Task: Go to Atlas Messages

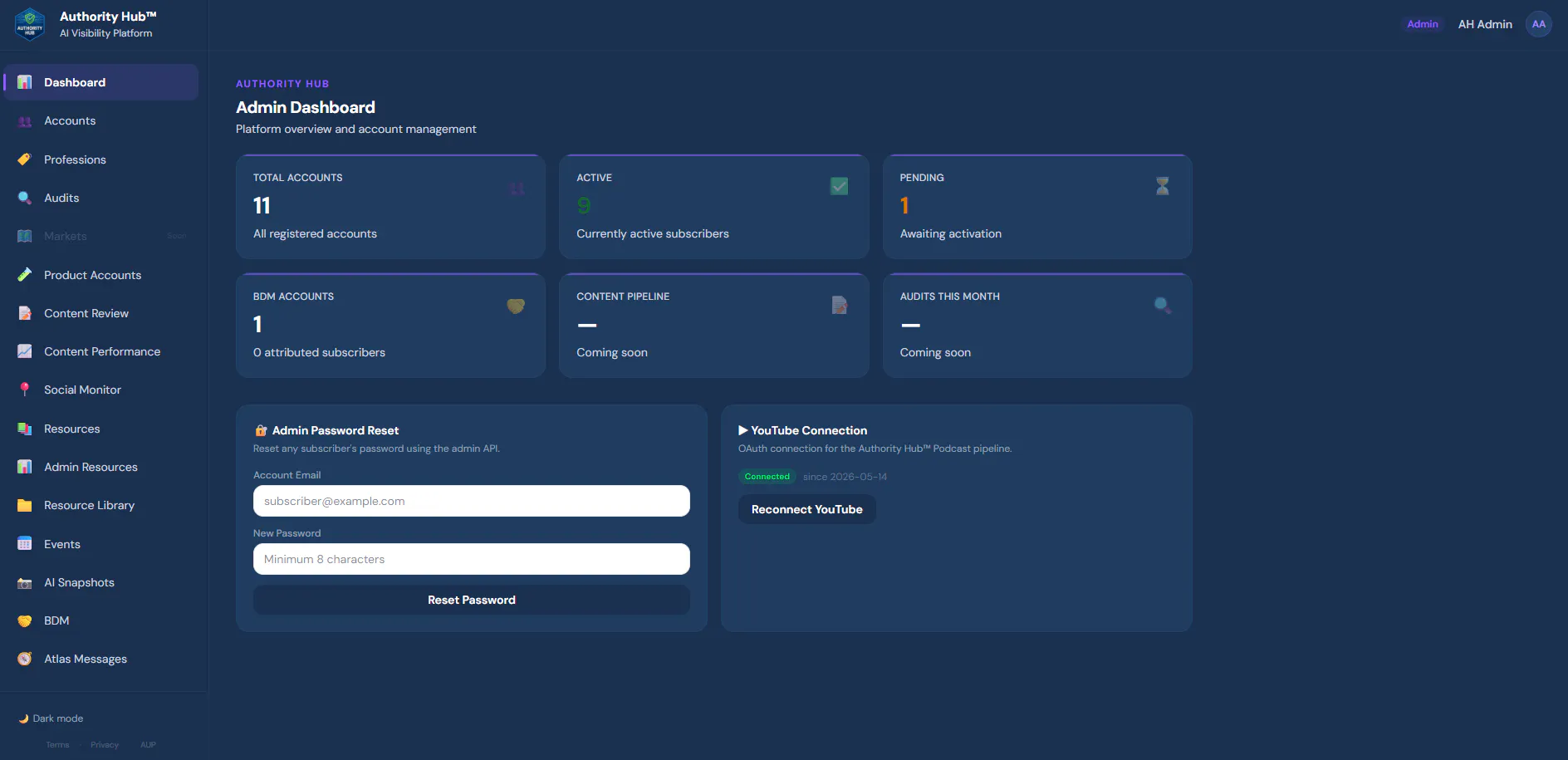Action: tap(101, 659)
